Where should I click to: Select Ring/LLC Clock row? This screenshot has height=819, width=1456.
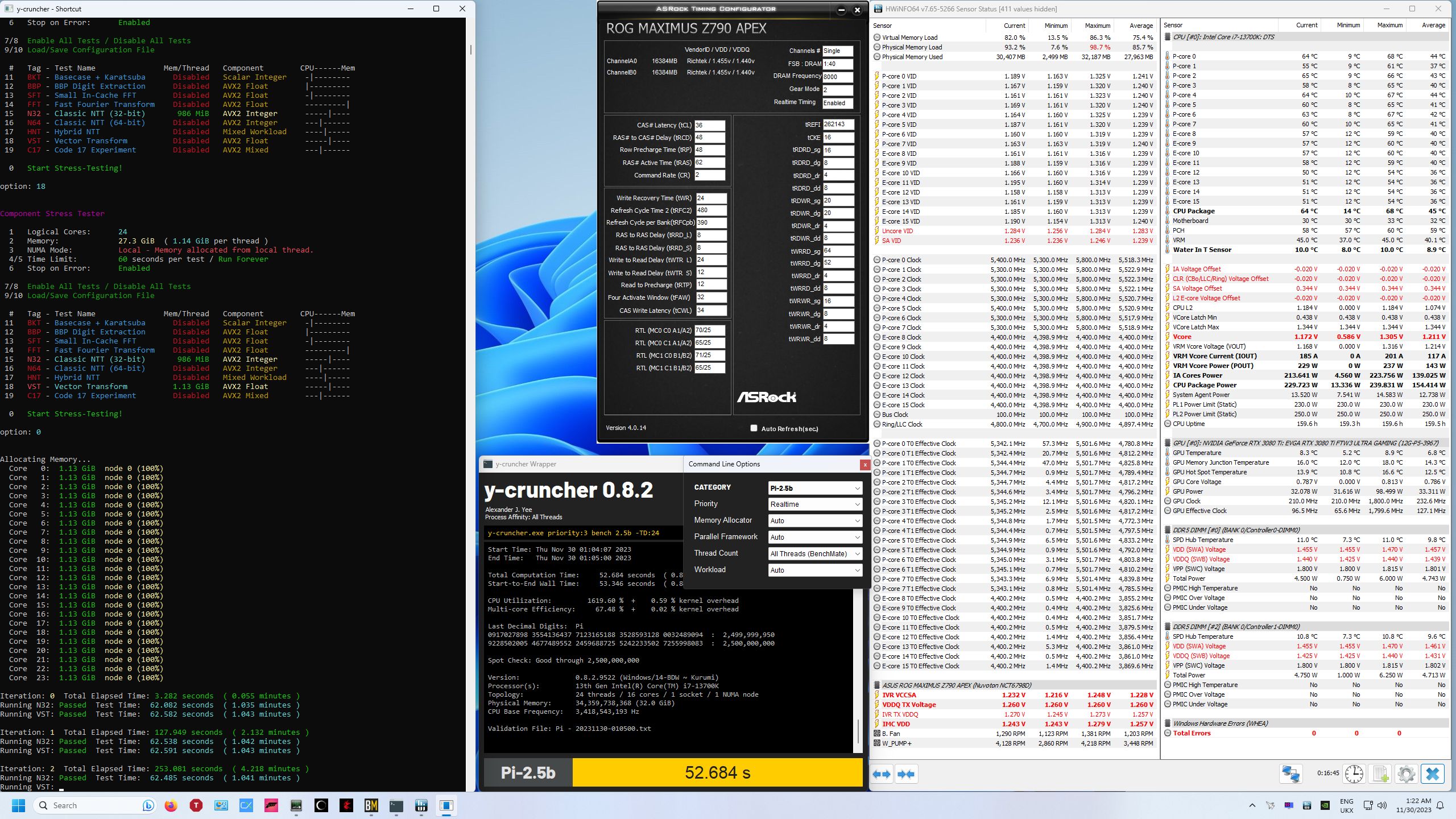(x=1014, y=424)
